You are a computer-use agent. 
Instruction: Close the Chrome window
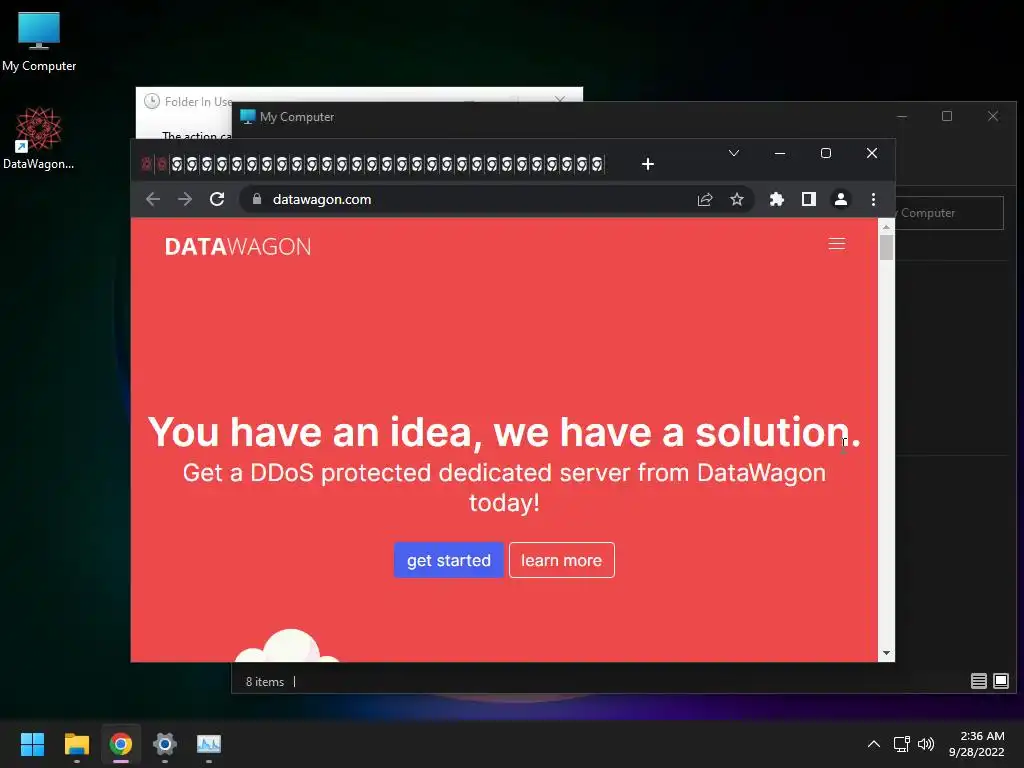tap(872, 153)
